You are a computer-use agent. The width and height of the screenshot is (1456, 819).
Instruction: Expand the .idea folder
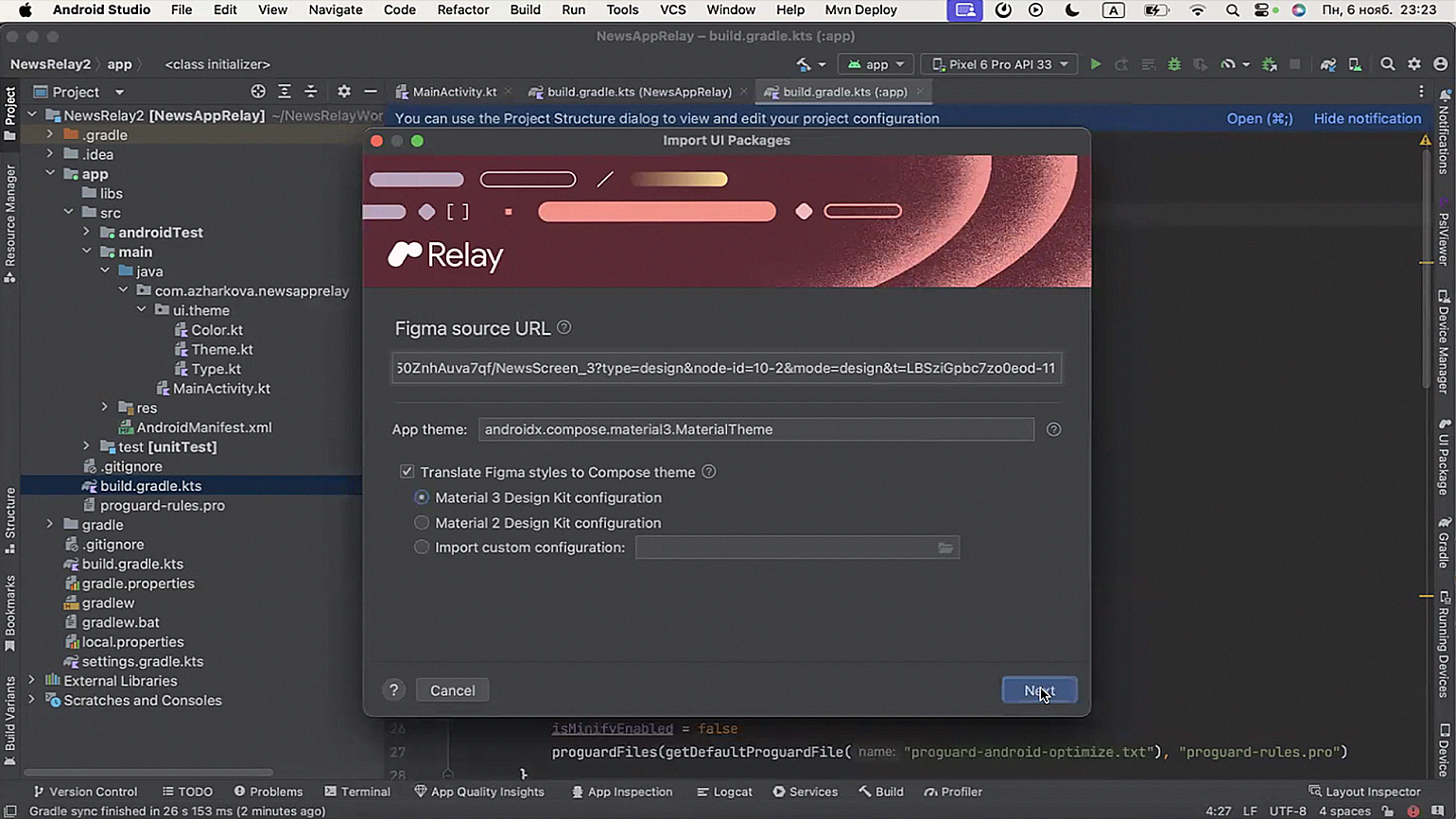tap(50, 154)
